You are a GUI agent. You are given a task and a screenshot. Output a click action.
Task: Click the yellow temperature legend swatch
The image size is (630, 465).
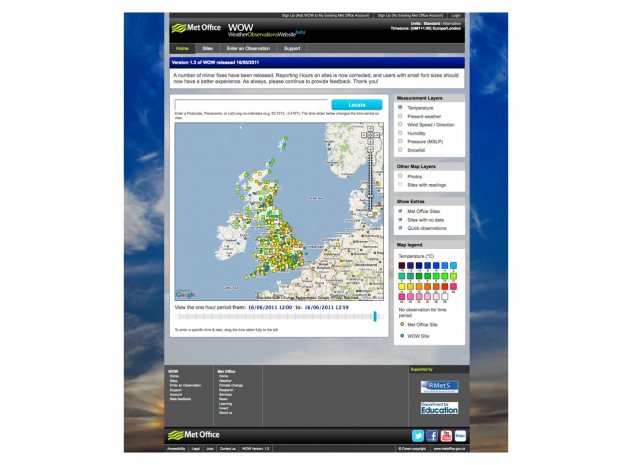pos(401,287)
